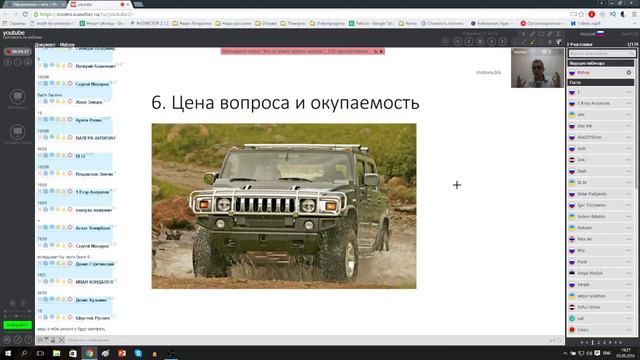This screenshot has height=360, width=640.
Task: Click filter icon in chat bottom toolbar
Action: [x=47, y=340]
